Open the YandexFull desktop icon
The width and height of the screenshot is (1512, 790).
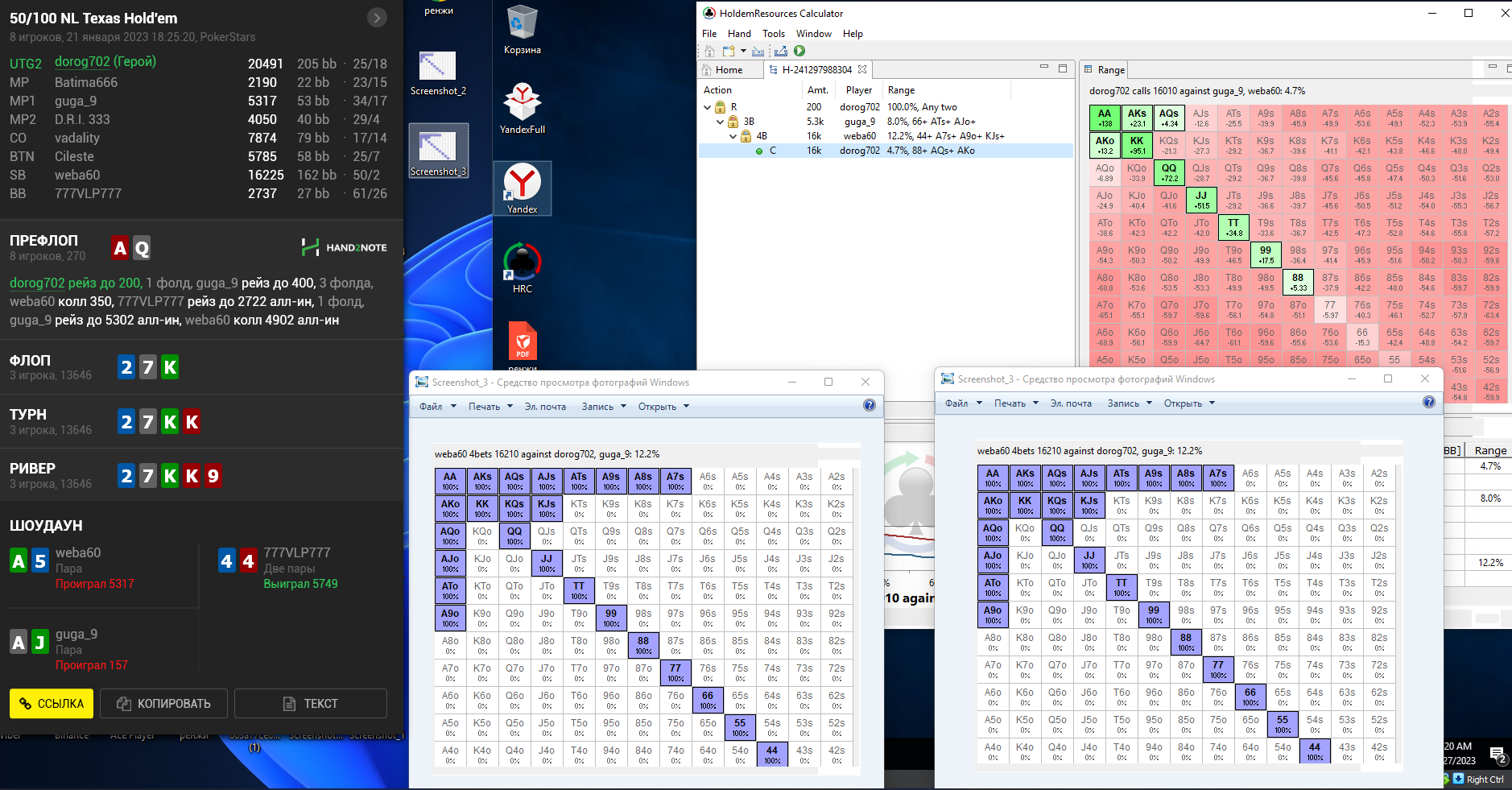(522, 108)
